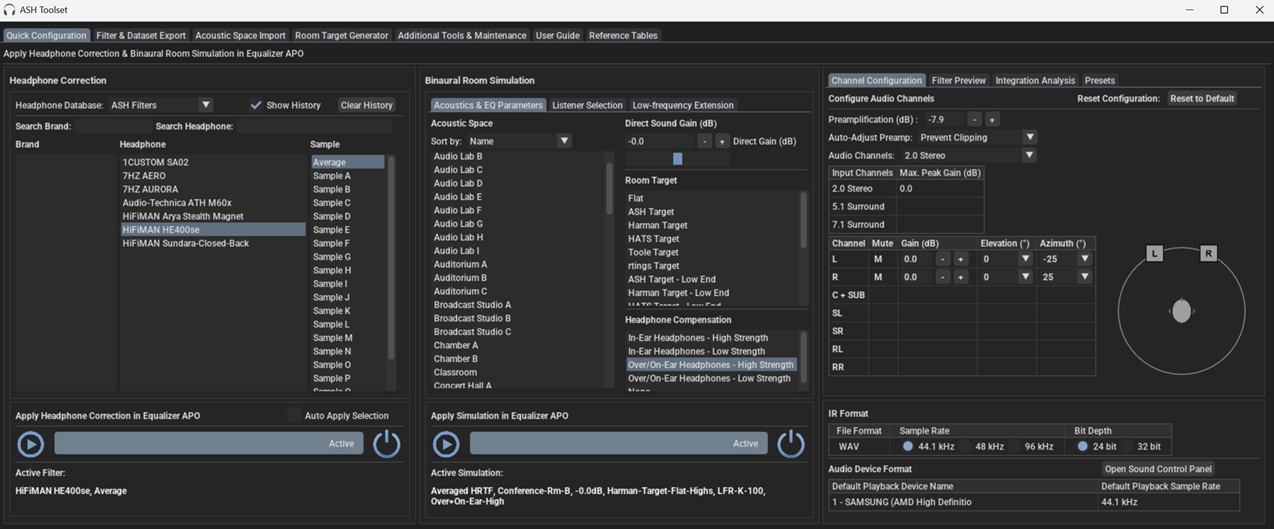Power off the headphone correction filter

point(387,444)
